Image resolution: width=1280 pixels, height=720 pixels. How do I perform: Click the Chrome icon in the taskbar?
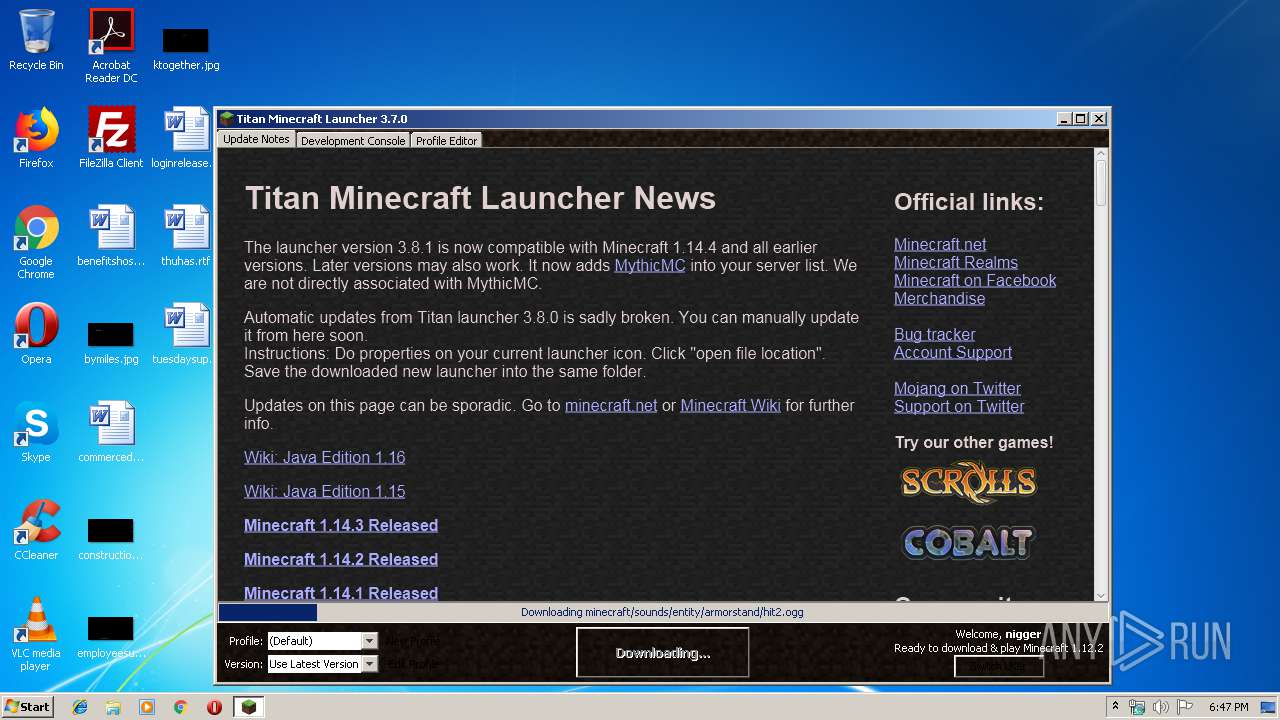click(181, 707)
